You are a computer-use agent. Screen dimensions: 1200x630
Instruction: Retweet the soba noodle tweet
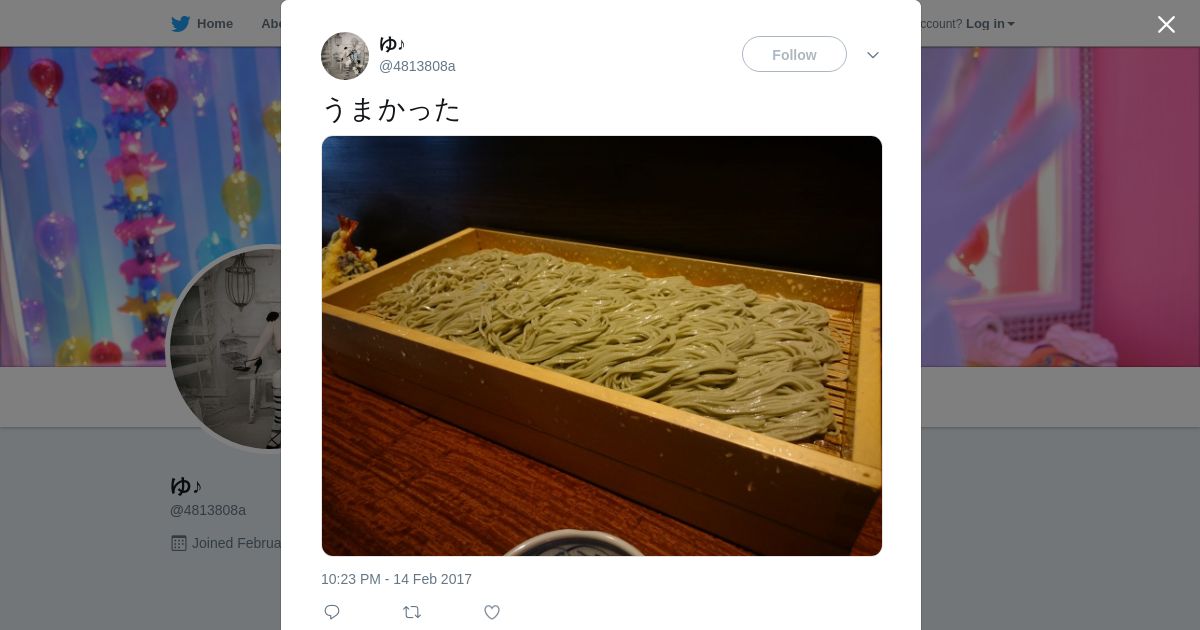pos(412,612)
